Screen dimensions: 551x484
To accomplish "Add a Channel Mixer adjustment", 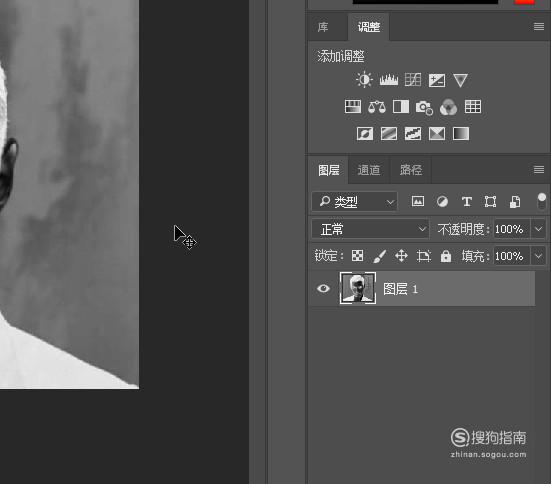I will [x=448, y=107].
